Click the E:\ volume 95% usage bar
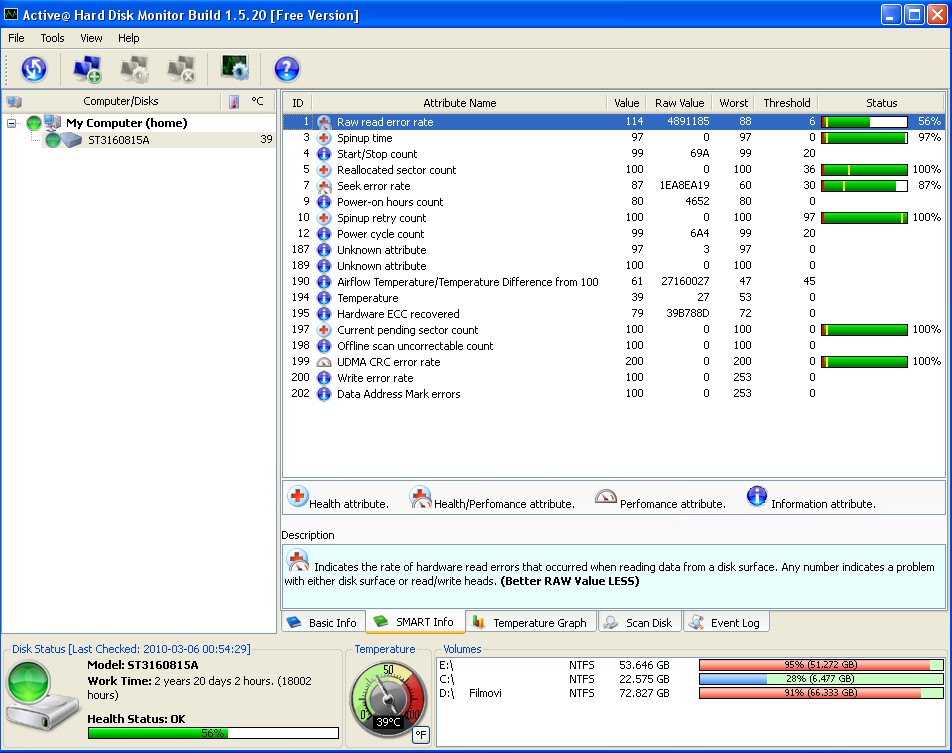Viewport: 952px width, 753px height. [821, 665]
